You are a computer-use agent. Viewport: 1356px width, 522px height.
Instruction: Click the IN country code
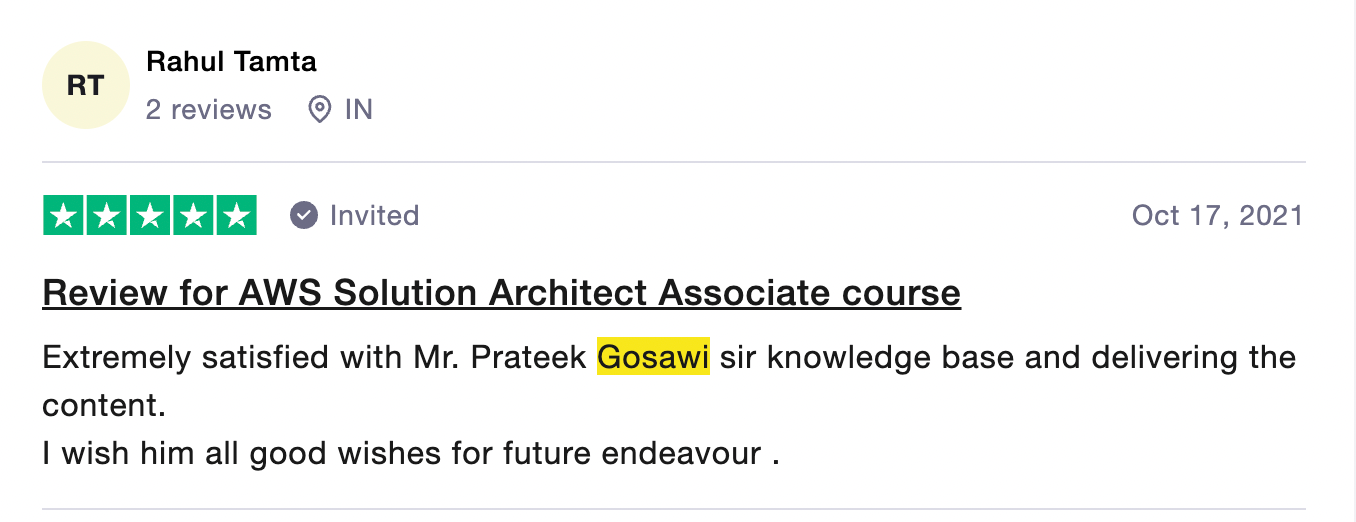coord(359,109)
